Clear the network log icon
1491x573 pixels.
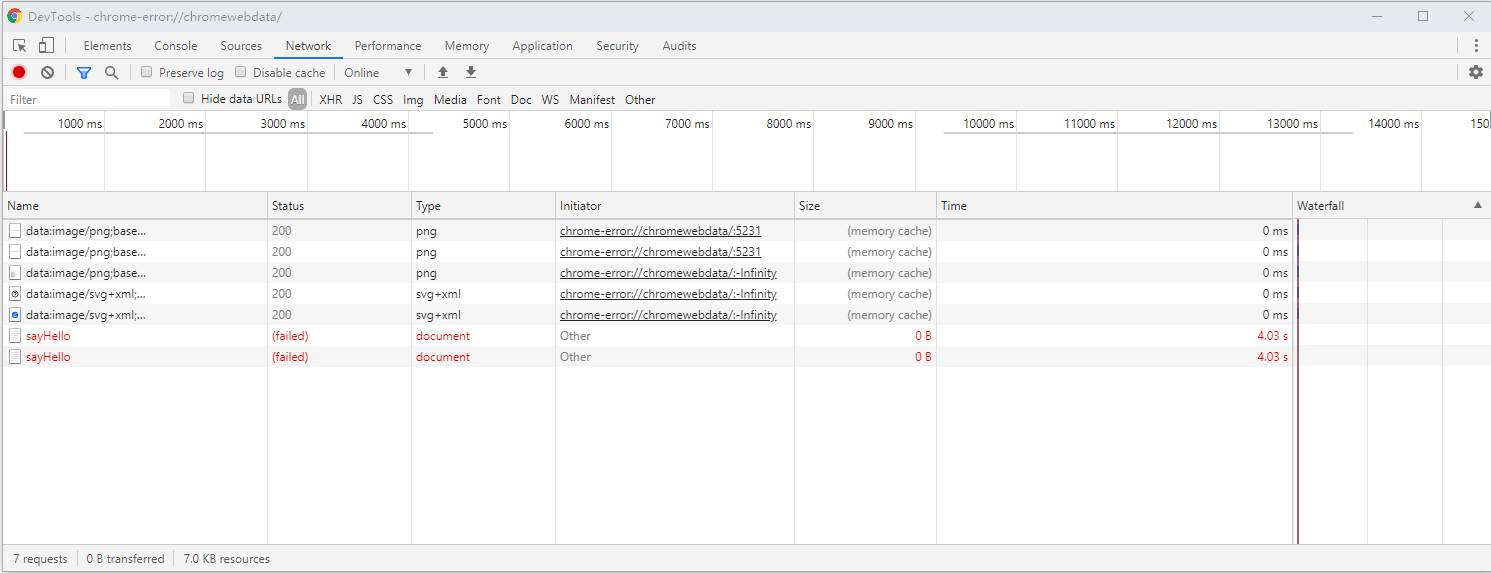point(47,72)
